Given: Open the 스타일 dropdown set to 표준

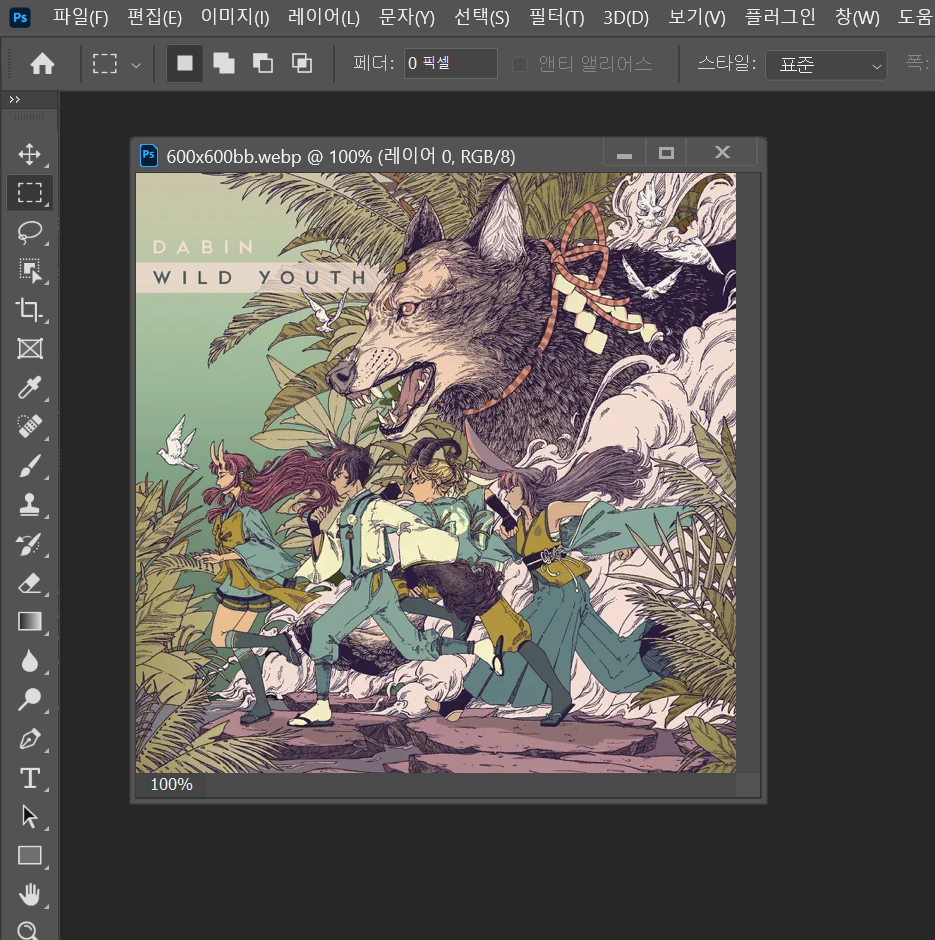Looking at the screenshot, I should [826, 65].
